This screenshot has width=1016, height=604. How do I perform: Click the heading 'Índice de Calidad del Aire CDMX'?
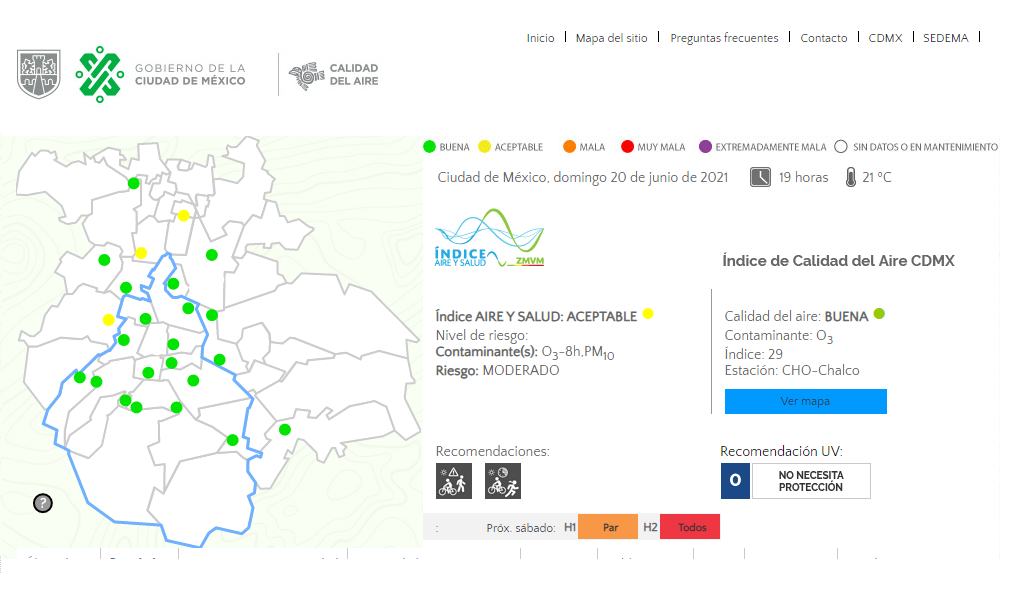(x=838, y=261)
